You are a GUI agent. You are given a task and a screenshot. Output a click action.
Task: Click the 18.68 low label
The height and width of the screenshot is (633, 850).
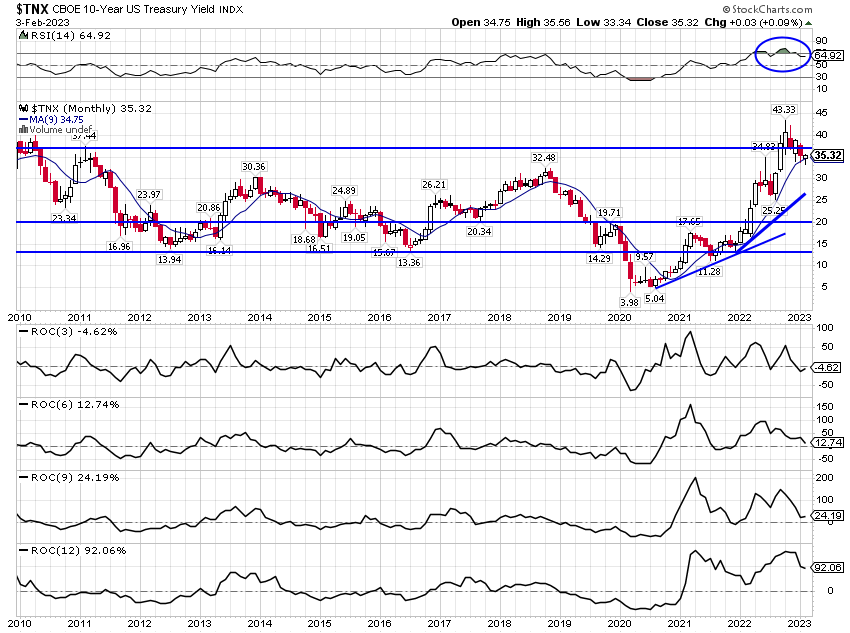tap(304, 240)
